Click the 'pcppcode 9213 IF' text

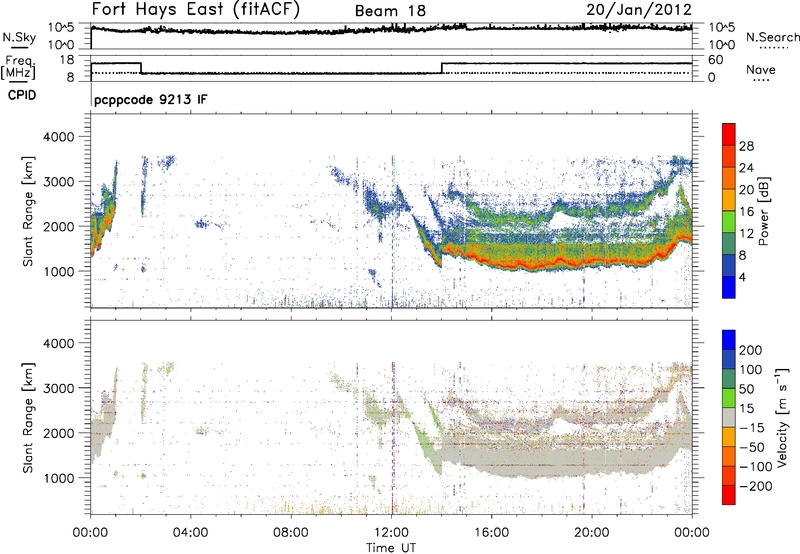pos(151,99)
